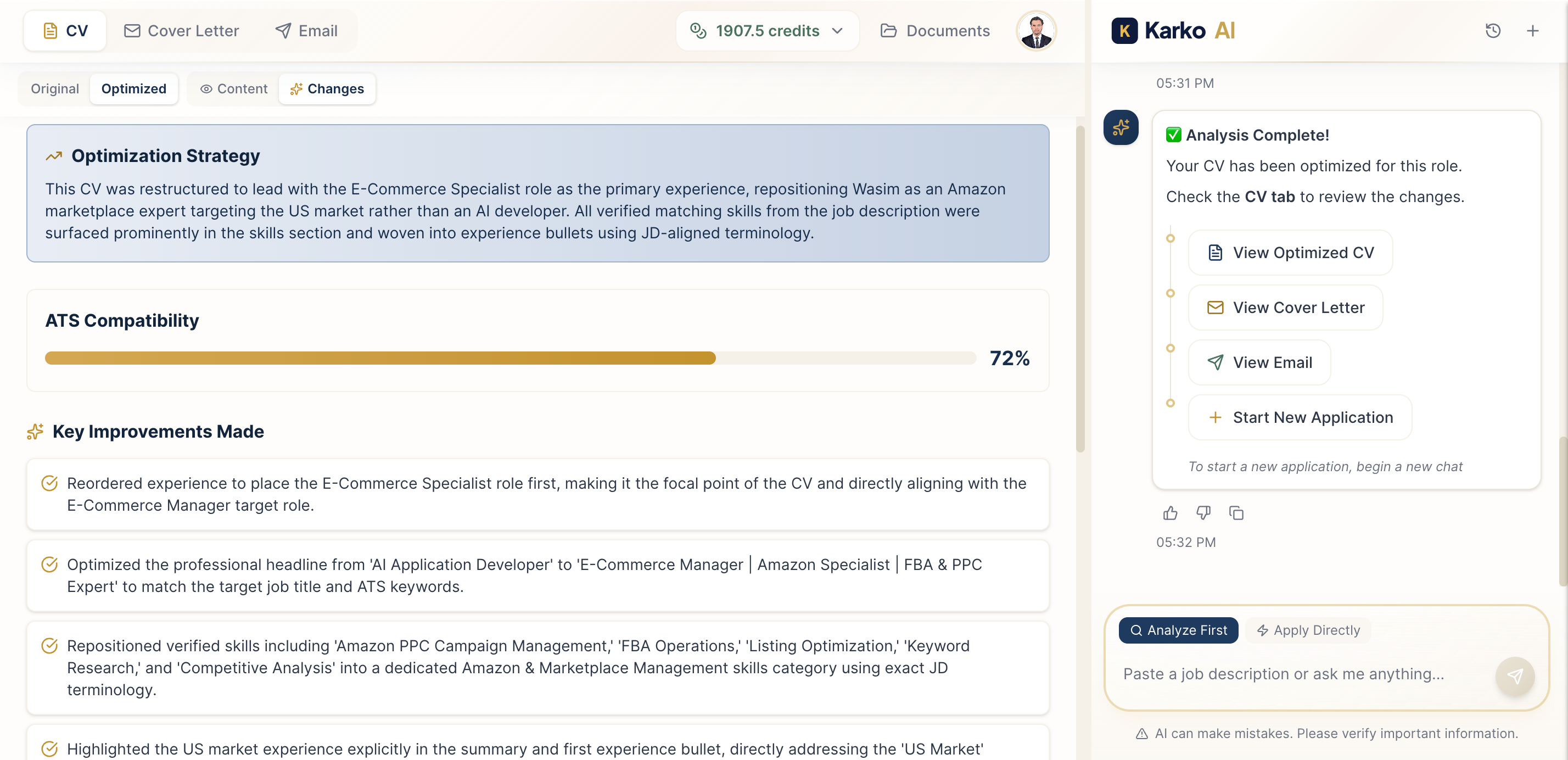Click Start New Application button

coord(1300,417)
